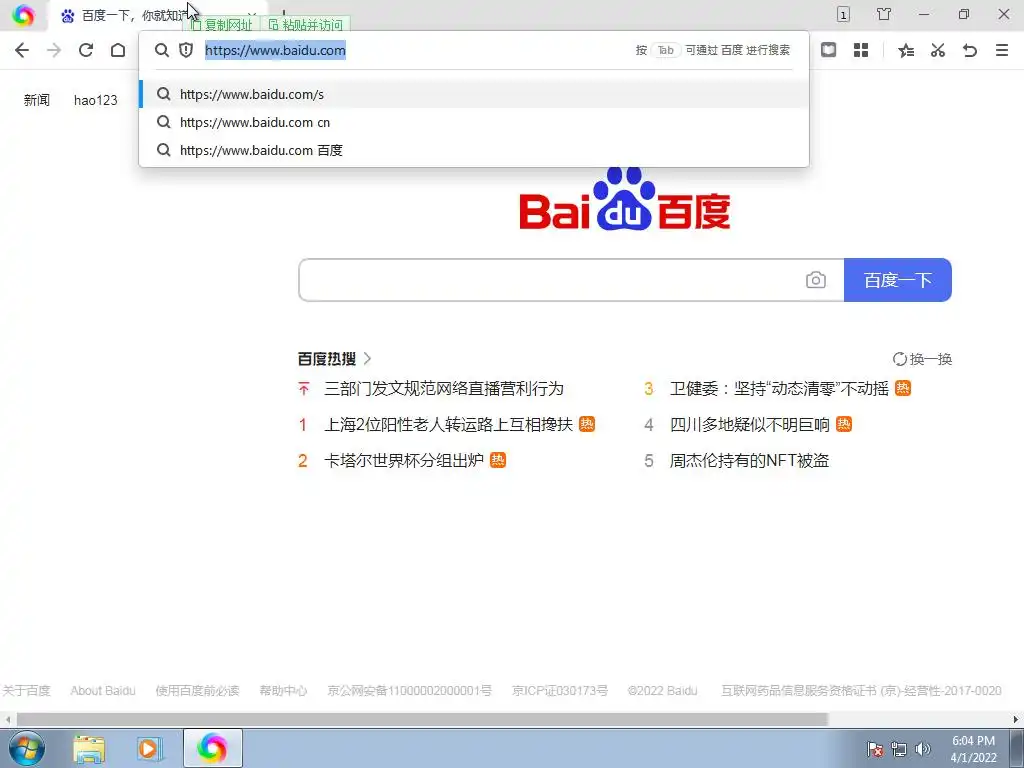Open Action Center flag tray icon
This screenshot has width=1024, height=768.
[875, 749]
